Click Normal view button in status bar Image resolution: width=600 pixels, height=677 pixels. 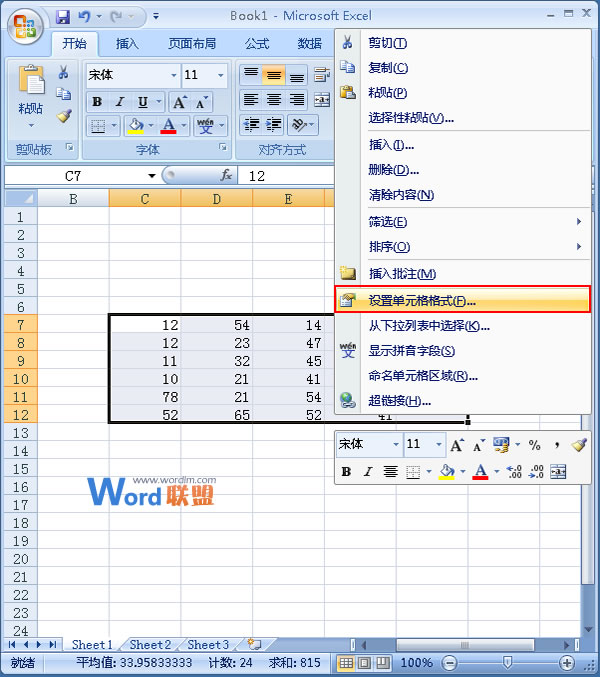coord(346,662)
